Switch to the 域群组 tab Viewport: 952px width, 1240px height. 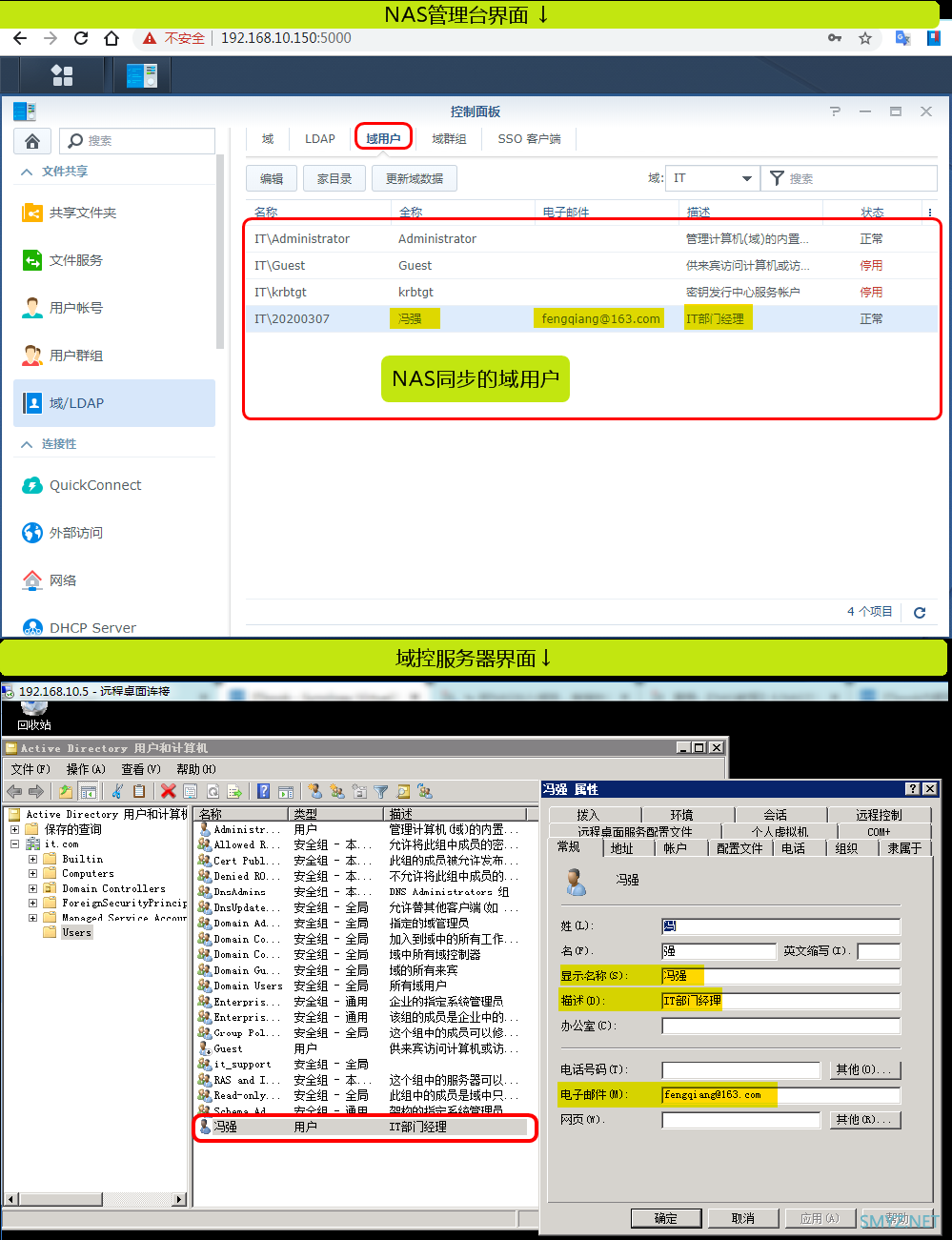449,138
